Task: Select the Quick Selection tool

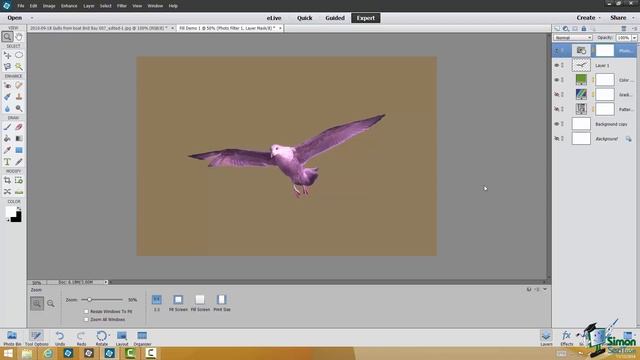Action: click(x=19, y=67)
